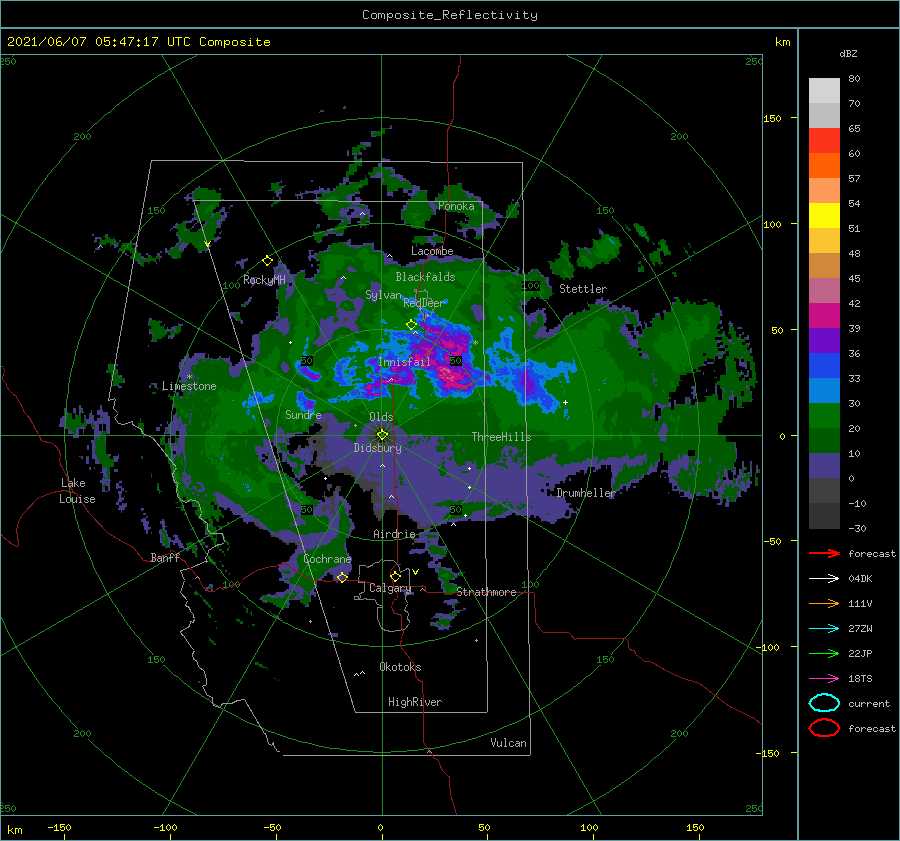The width and height of the screenshot is (900, 841).
Task: Click the dBZ legend heading
Action: 848,54
